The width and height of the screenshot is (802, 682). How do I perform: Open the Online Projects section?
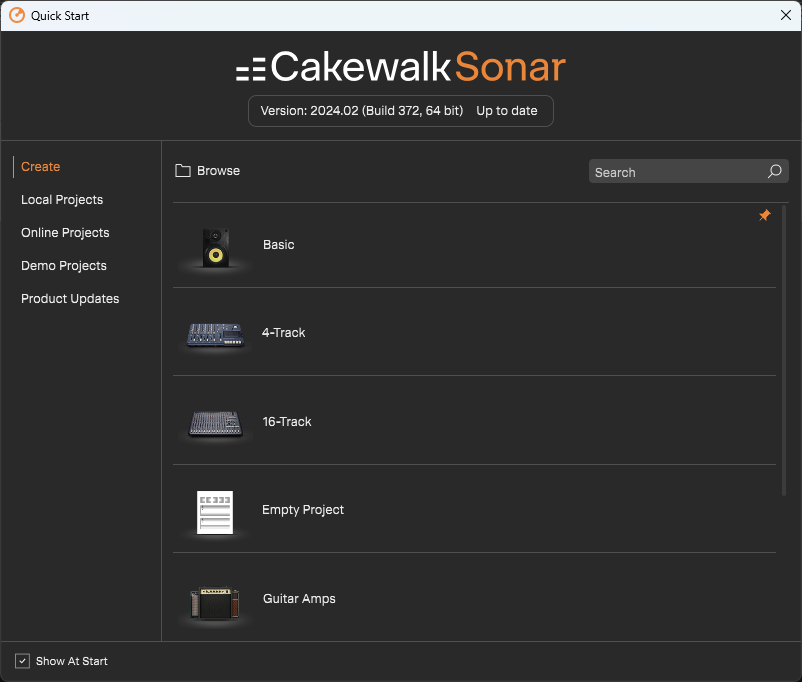[65, 233]
